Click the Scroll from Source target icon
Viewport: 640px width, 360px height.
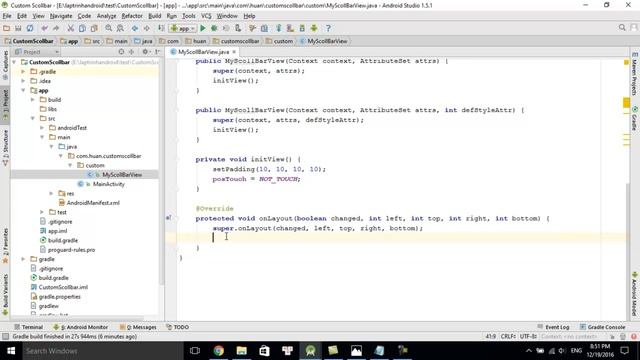[x=121, y=52]
